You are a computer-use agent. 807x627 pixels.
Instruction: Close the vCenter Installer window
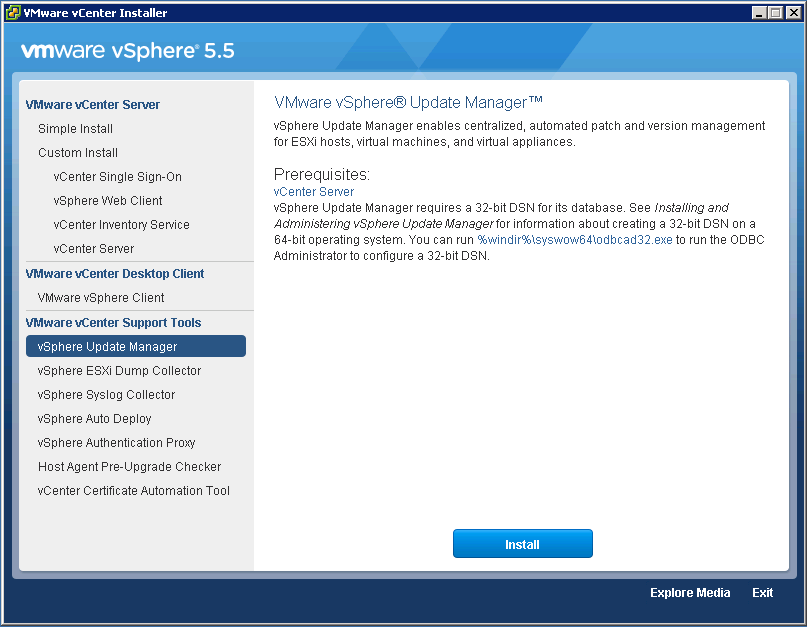[x=794, y=12]
